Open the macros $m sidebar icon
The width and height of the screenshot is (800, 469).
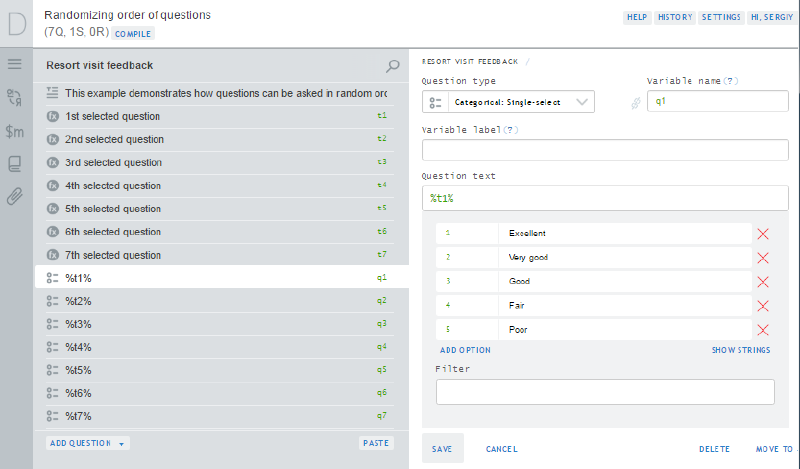15,131
